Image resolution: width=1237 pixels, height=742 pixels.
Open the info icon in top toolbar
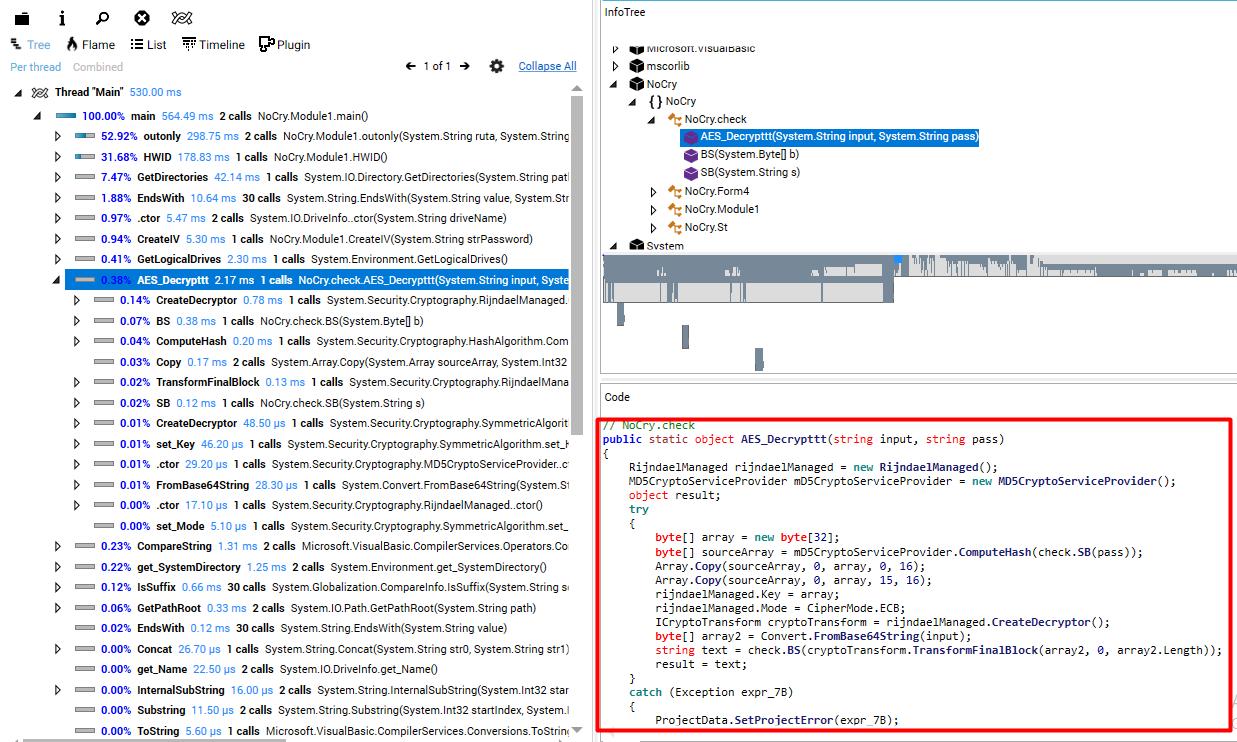point(62,18)
